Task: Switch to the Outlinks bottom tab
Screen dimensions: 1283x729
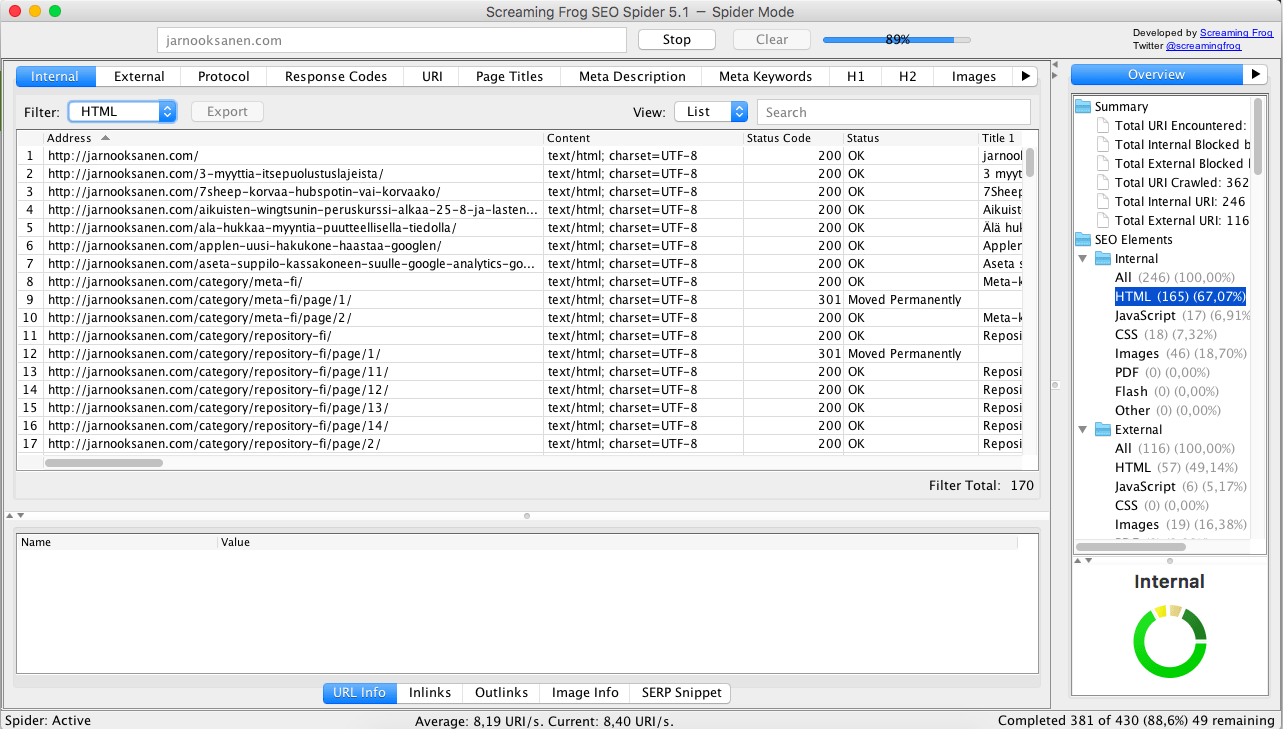Action: coord(501,692)
